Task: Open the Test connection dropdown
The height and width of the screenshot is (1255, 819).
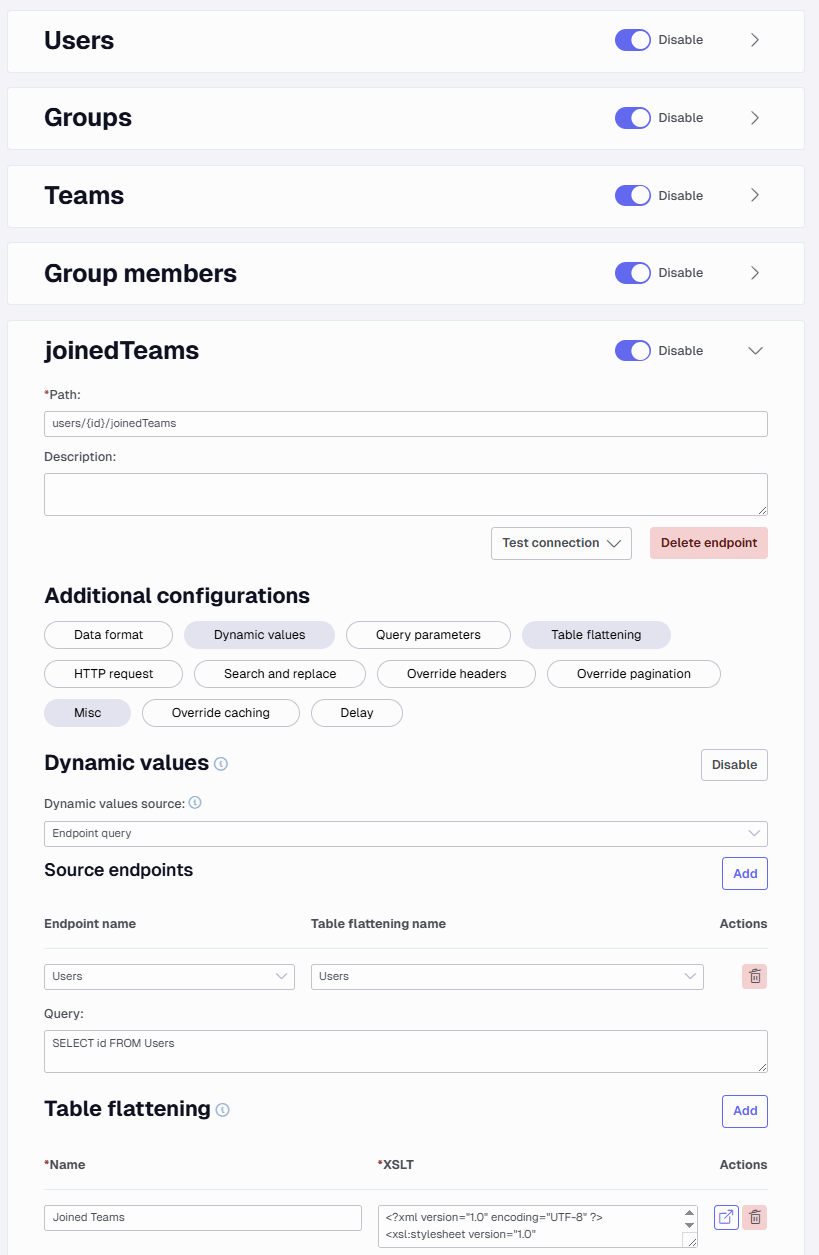Action: [561, 543]
